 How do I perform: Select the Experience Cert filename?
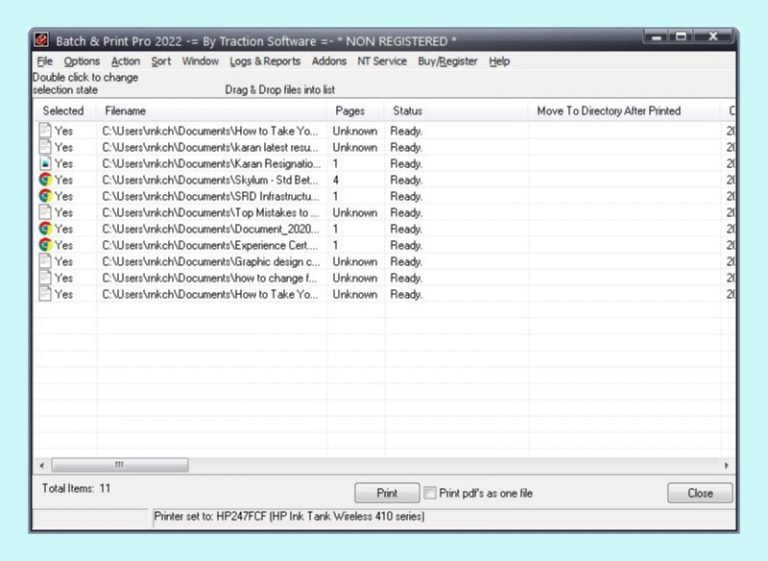(x=210, y=245)
